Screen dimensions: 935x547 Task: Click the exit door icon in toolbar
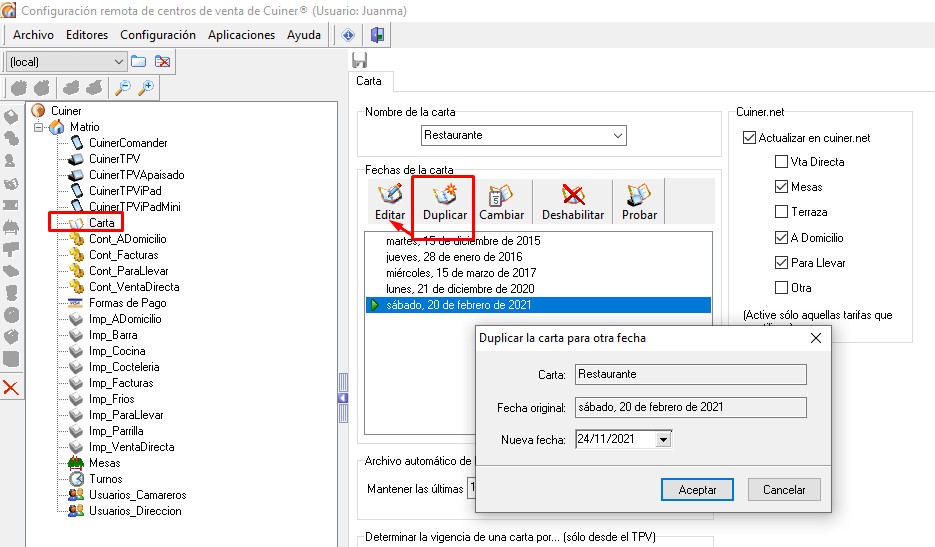coord(377,35)
